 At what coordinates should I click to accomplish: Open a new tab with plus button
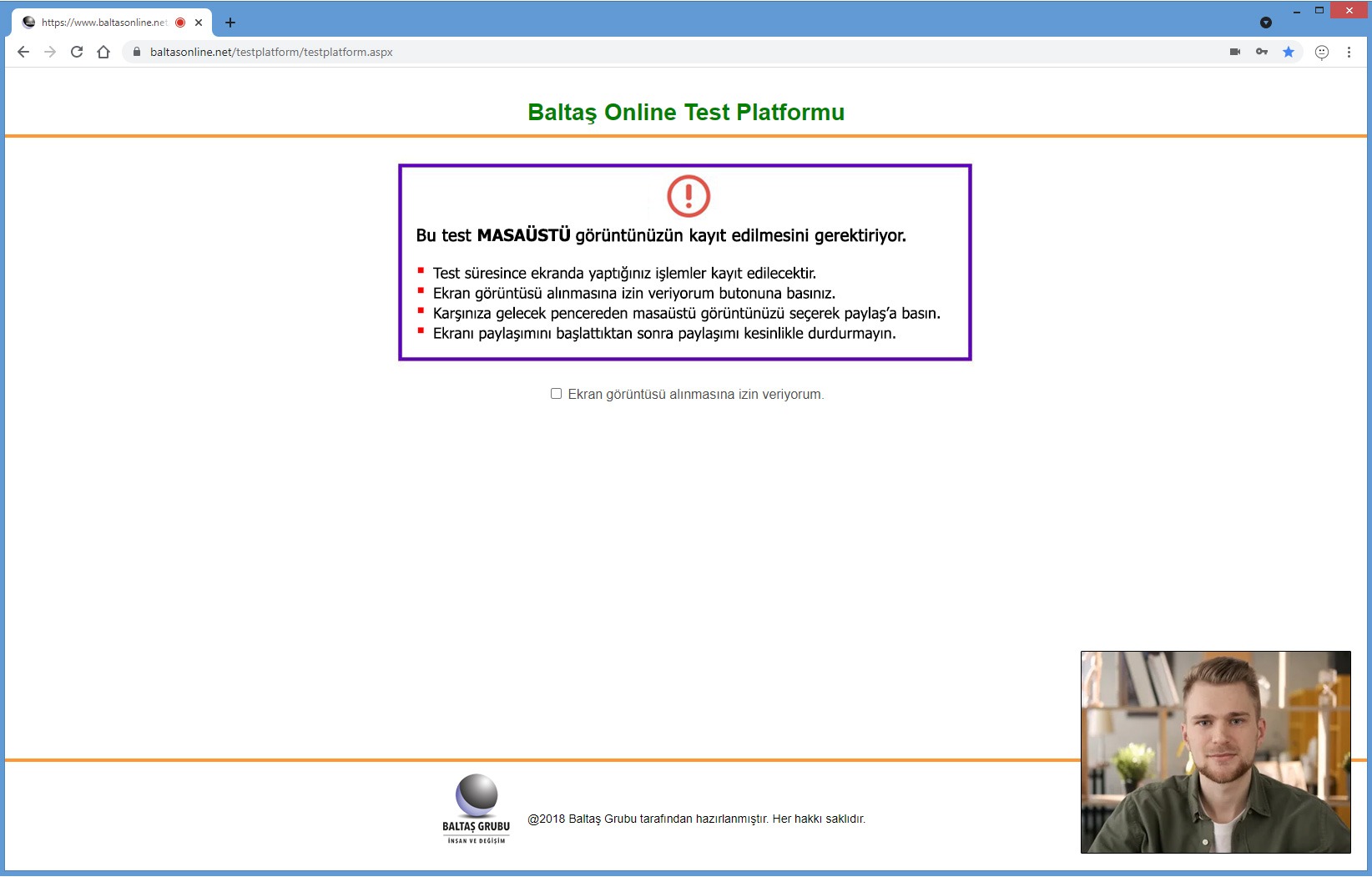click(x=230, y=23)
